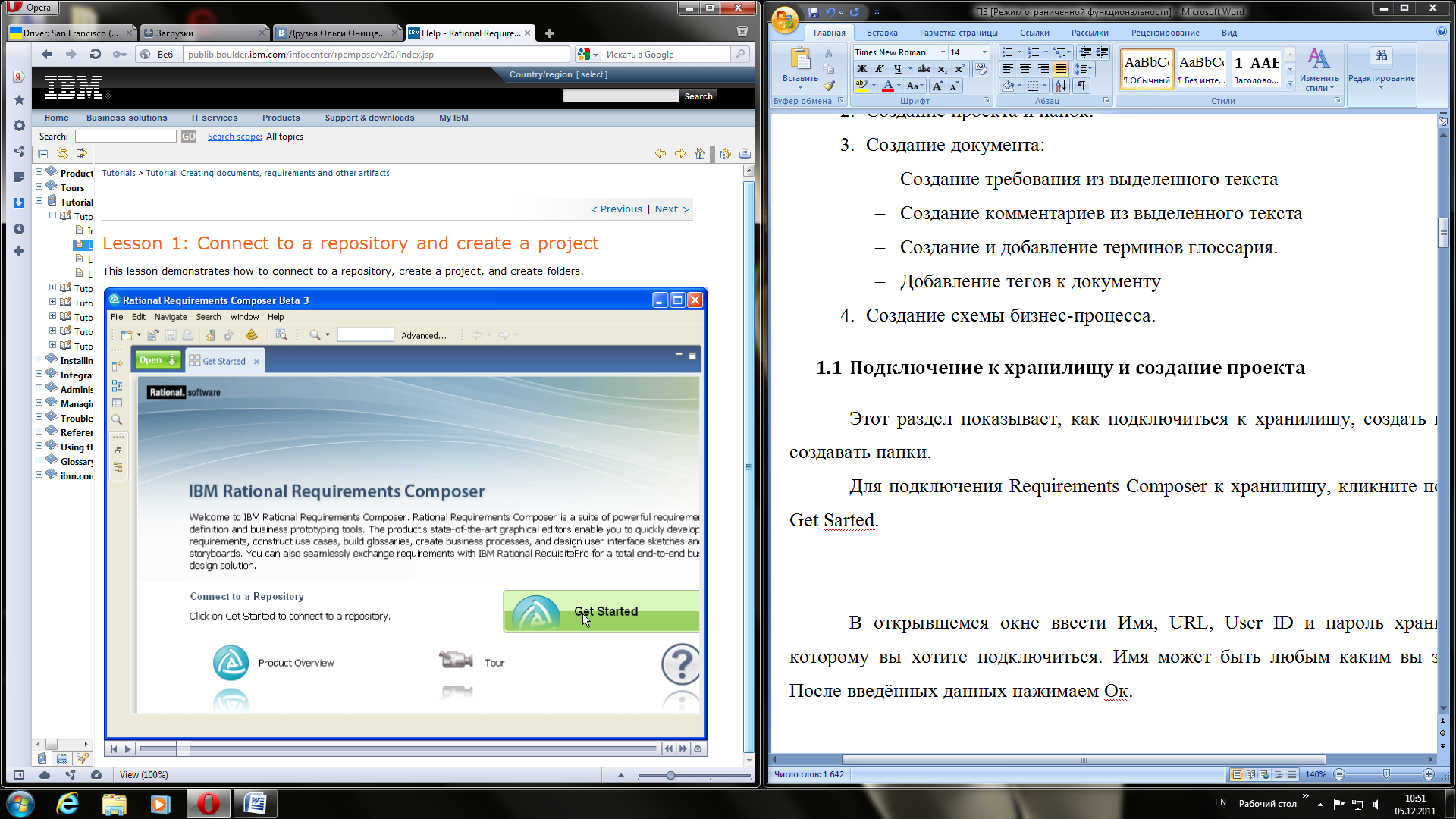Click the Shrink Font icon
The width and height of the screenshot is (1456, 819).
click(x=954, y=86)
